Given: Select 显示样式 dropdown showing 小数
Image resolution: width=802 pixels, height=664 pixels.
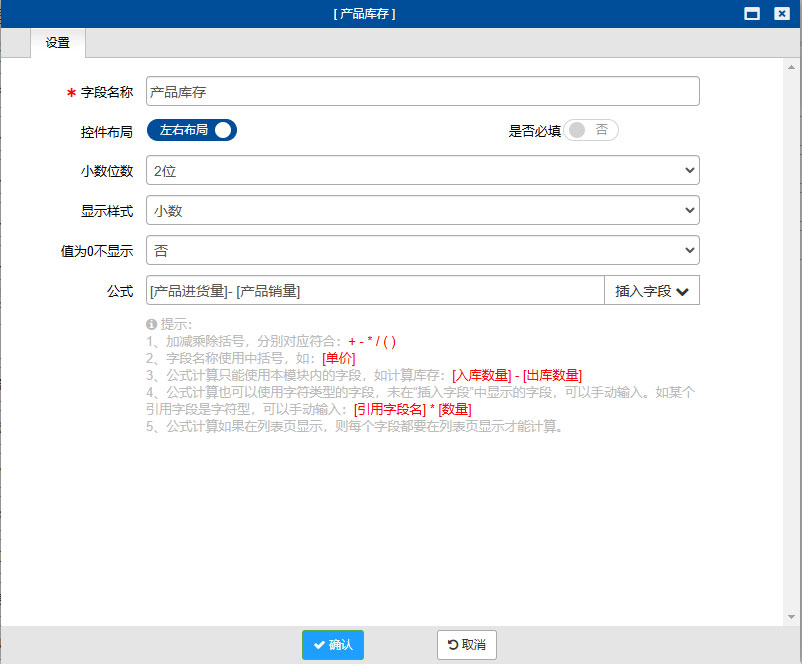Looking at the screenshot, I should [x=422, y=210].
